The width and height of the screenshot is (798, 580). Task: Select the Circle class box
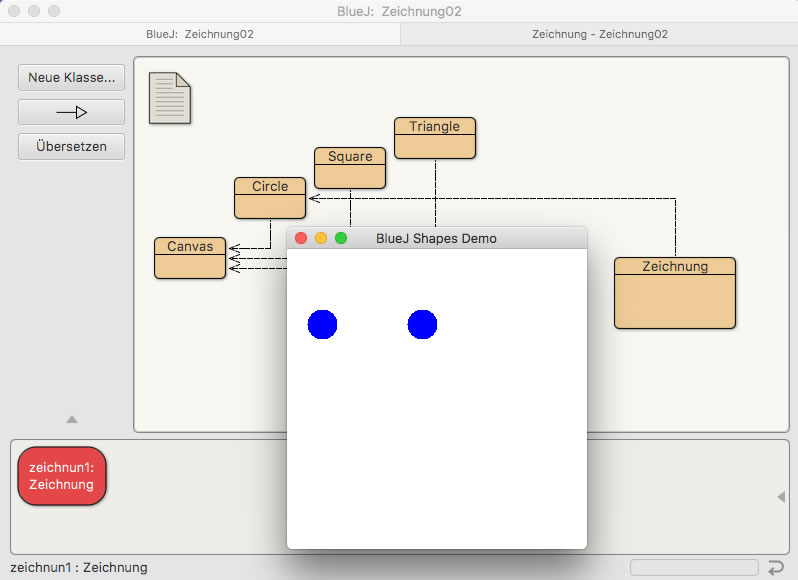click(x=269, y=198)
